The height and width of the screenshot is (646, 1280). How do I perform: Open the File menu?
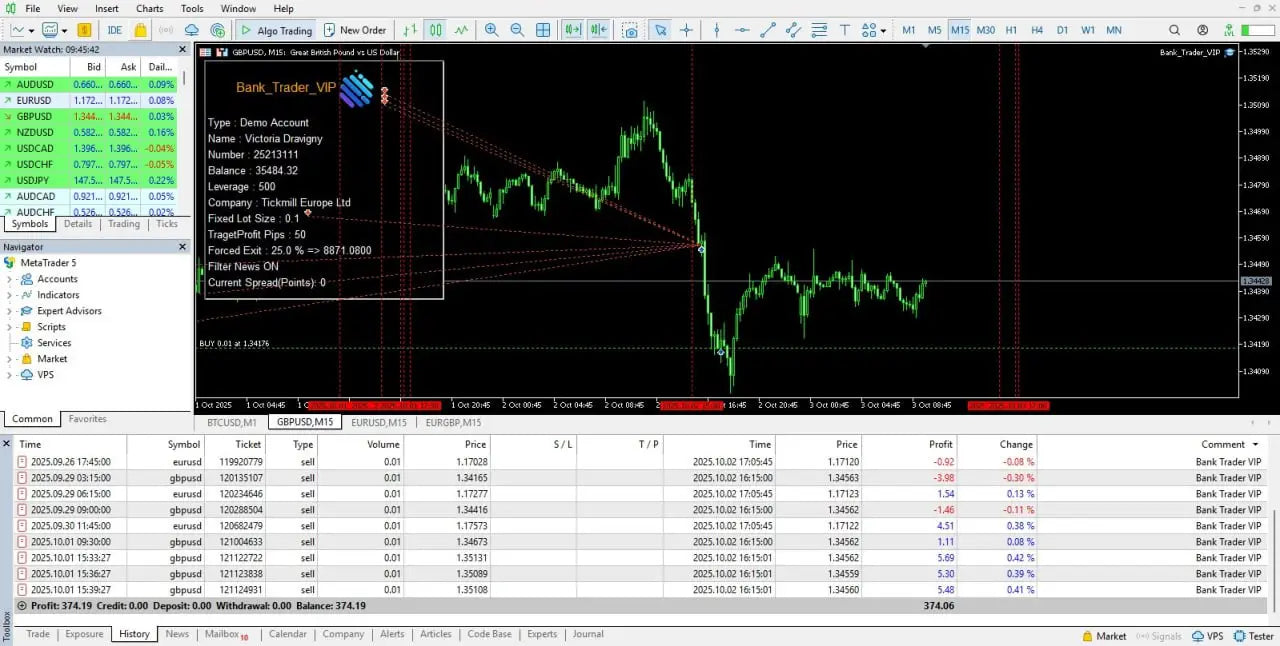(33, 8)
